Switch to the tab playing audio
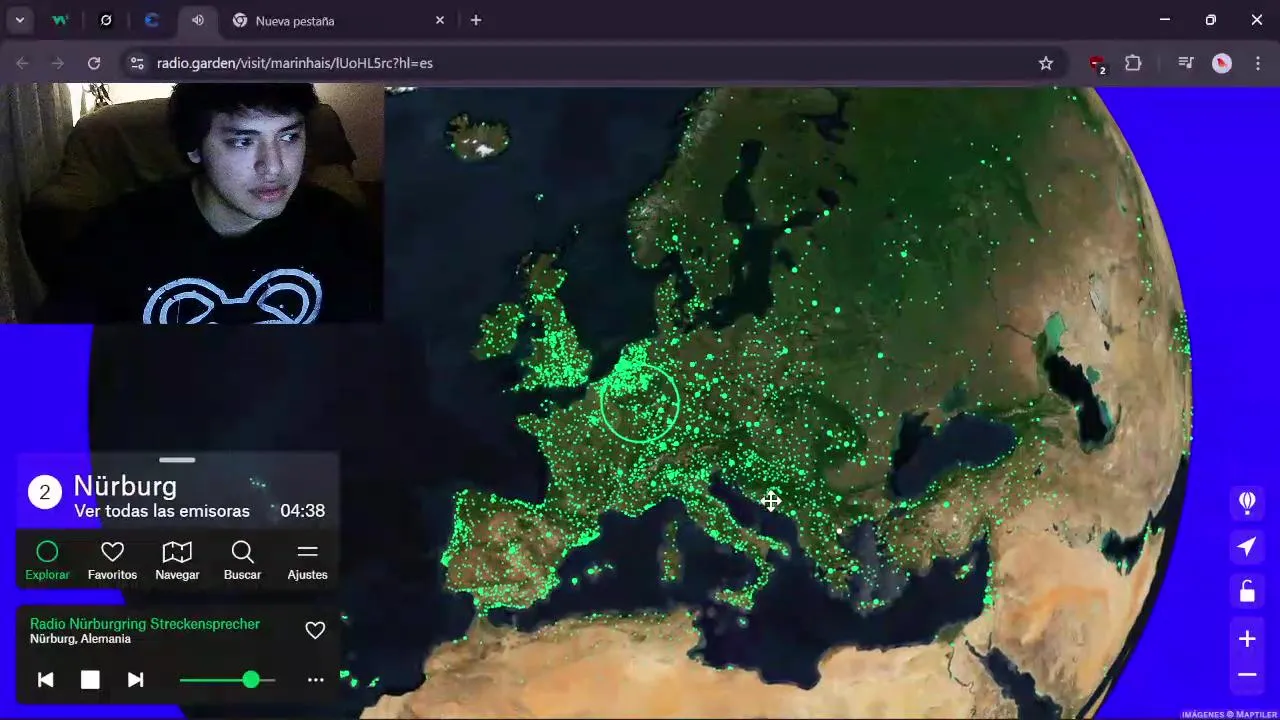This screenshot has height=720, width=1280. click(198, 20)
